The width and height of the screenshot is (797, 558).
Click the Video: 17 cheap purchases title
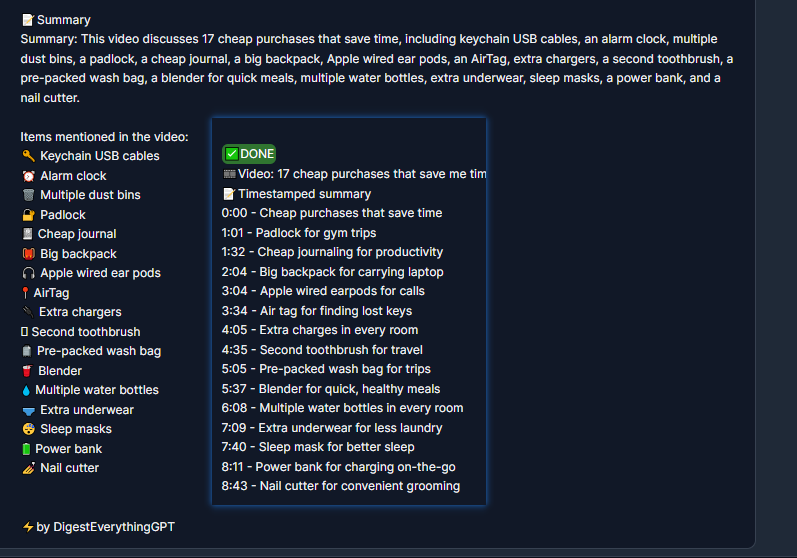point(354,174)
